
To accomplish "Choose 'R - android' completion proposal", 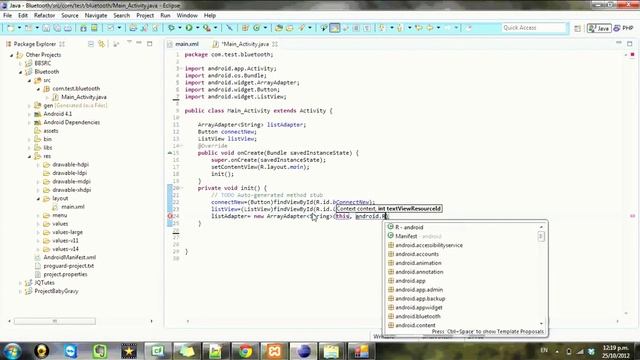I will pyautogui.click(x=409, y=227).
